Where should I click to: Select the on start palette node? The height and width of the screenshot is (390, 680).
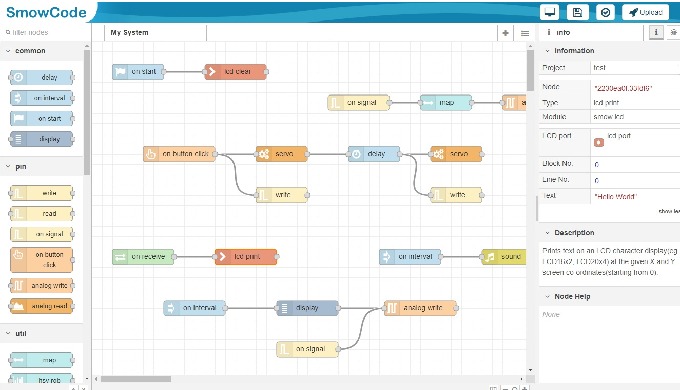coord(42,118)
